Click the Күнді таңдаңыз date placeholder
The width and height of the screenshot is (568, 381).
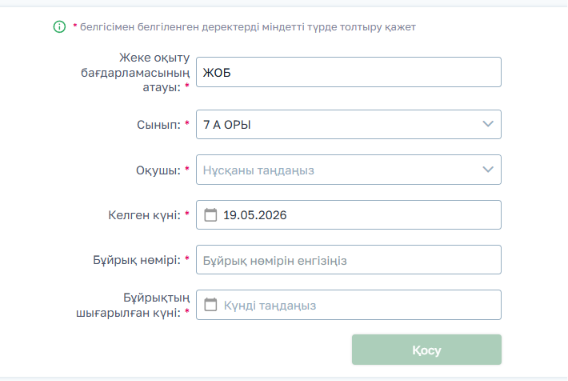tap(270, 306)
